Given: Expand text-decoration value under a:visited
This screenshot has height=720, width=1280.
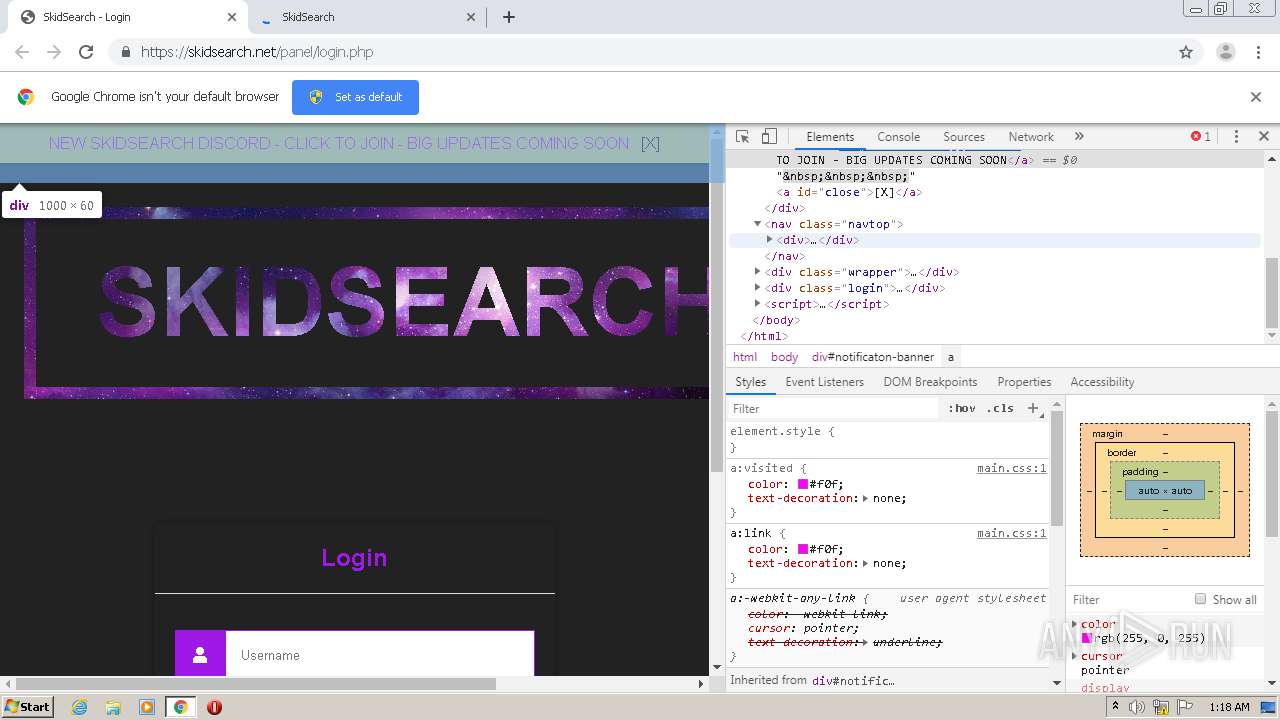Looking at the screenshot, I should 866,498.
